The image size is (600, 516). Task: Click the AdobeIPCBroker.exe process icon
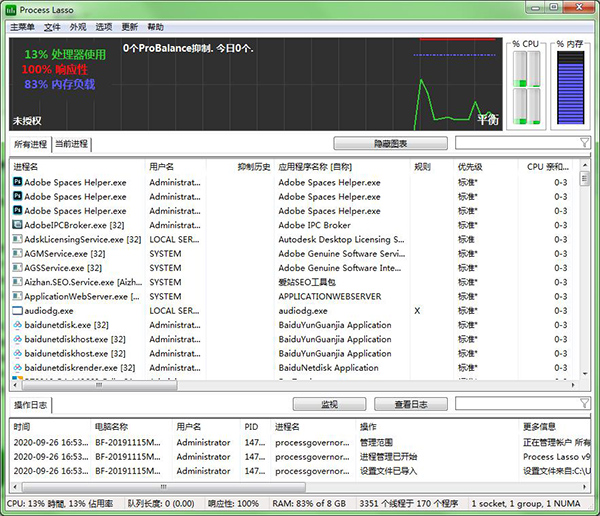point(18,225)
